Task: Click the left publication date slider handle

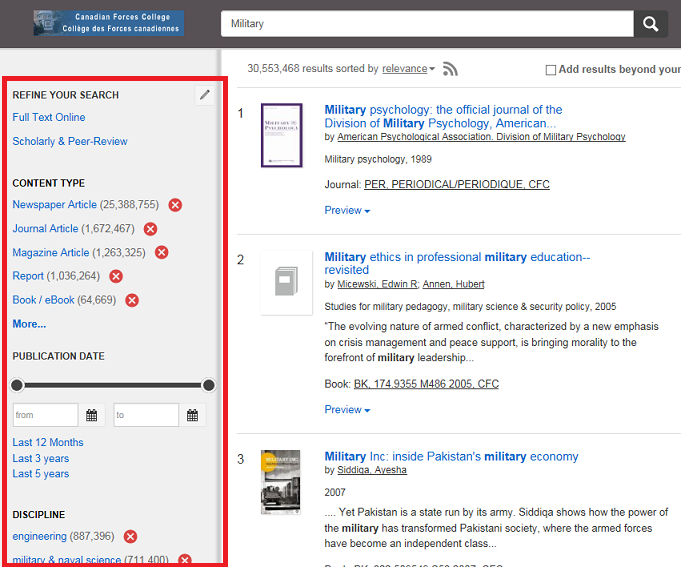Action: (x=17, y=385)
